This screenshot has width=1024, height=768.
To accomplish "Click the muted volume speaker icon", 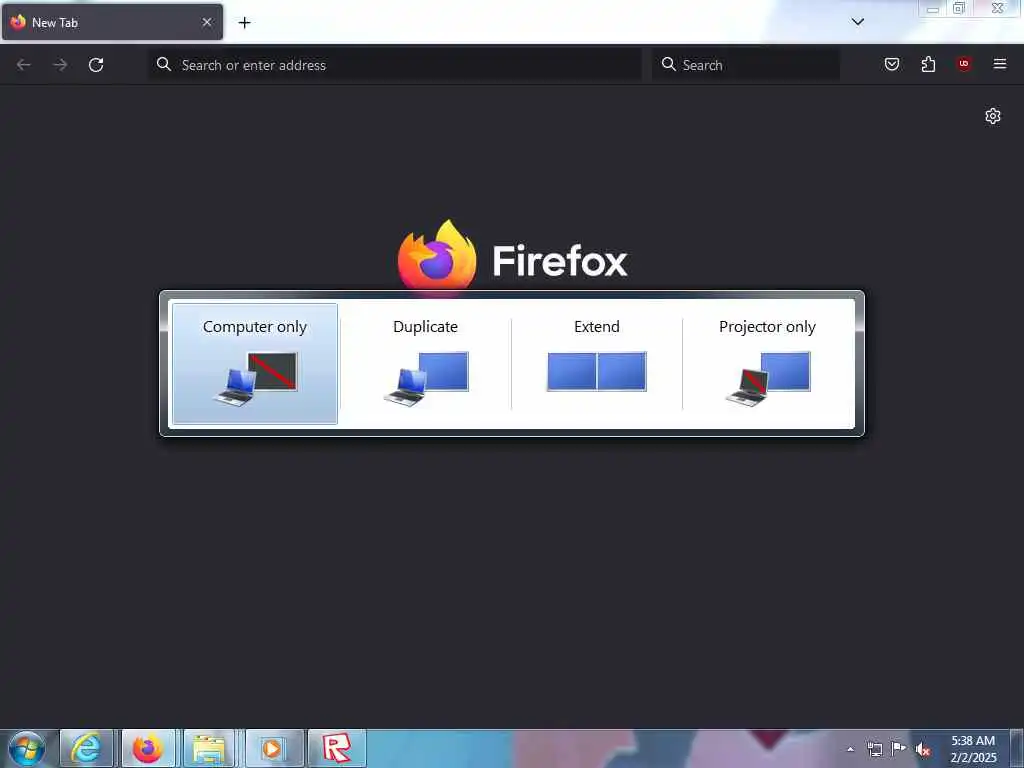I will pyautogui.click(x=923, y=750).
